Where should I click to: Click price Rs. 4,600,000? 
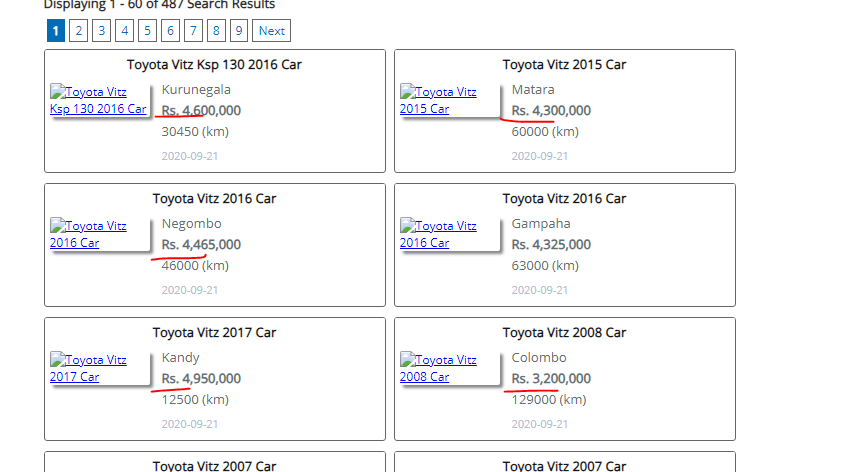pyautogui.click(x=201, y=111)
